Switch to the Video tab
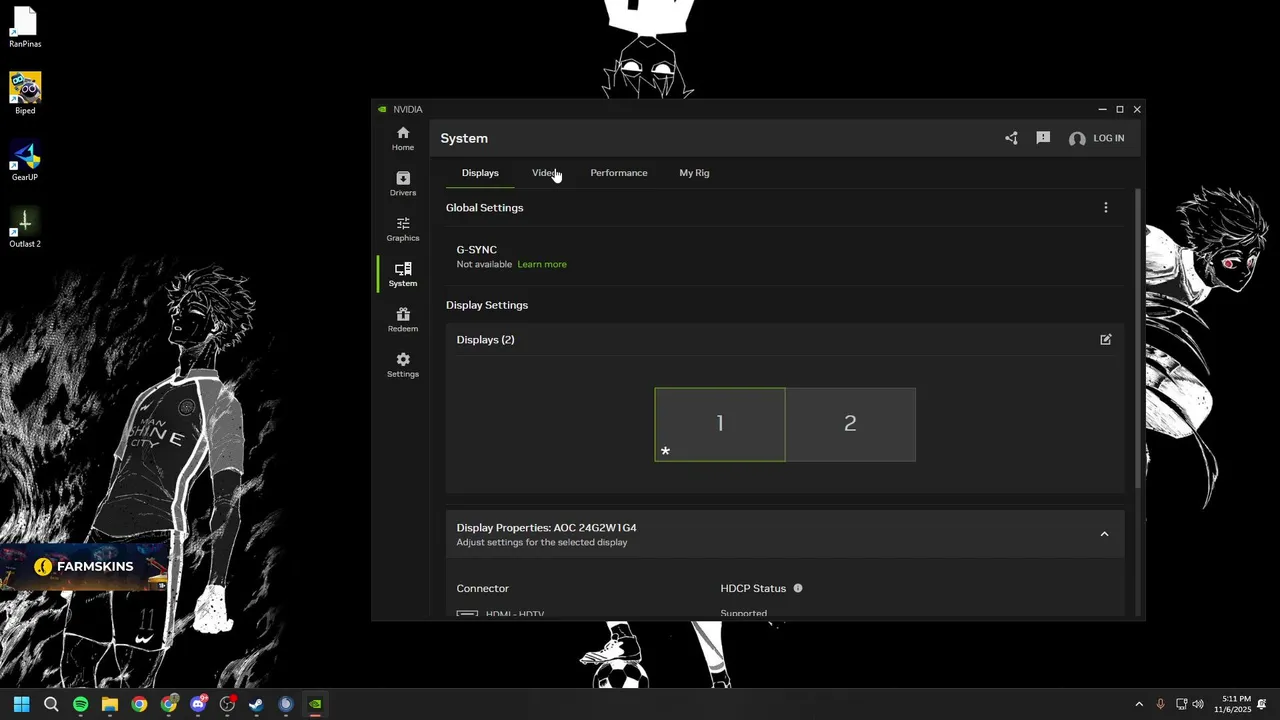1280x720 pixels. [545, 173]
